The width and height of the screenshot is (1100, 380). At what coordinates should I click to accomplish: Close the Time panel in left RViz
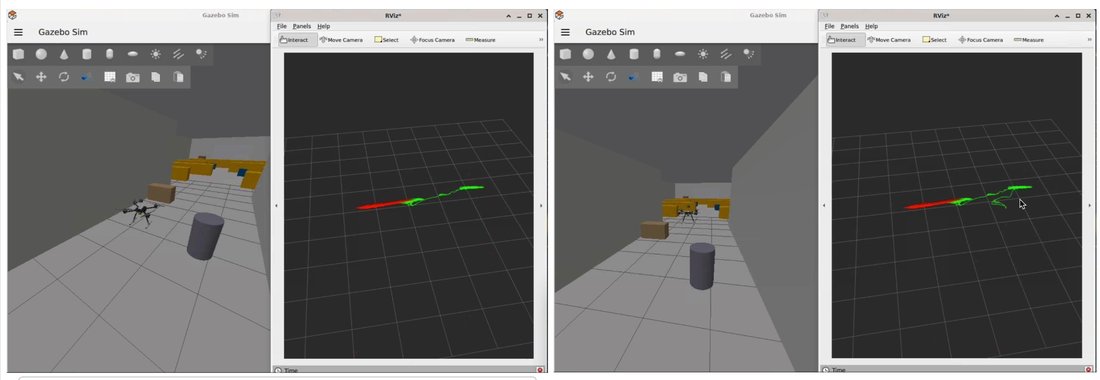click(540, 369)
